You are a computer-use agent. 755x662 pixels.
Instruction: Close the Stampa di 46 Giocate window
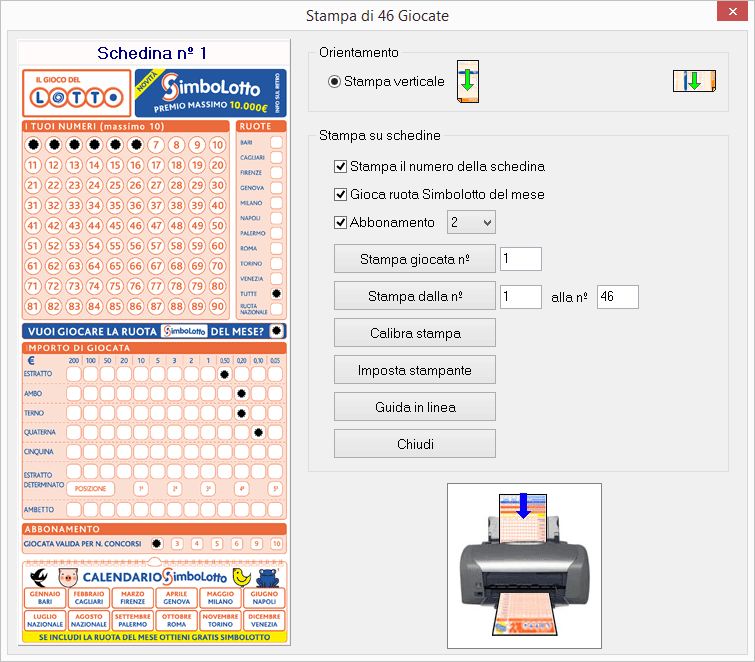pos(732,12)
